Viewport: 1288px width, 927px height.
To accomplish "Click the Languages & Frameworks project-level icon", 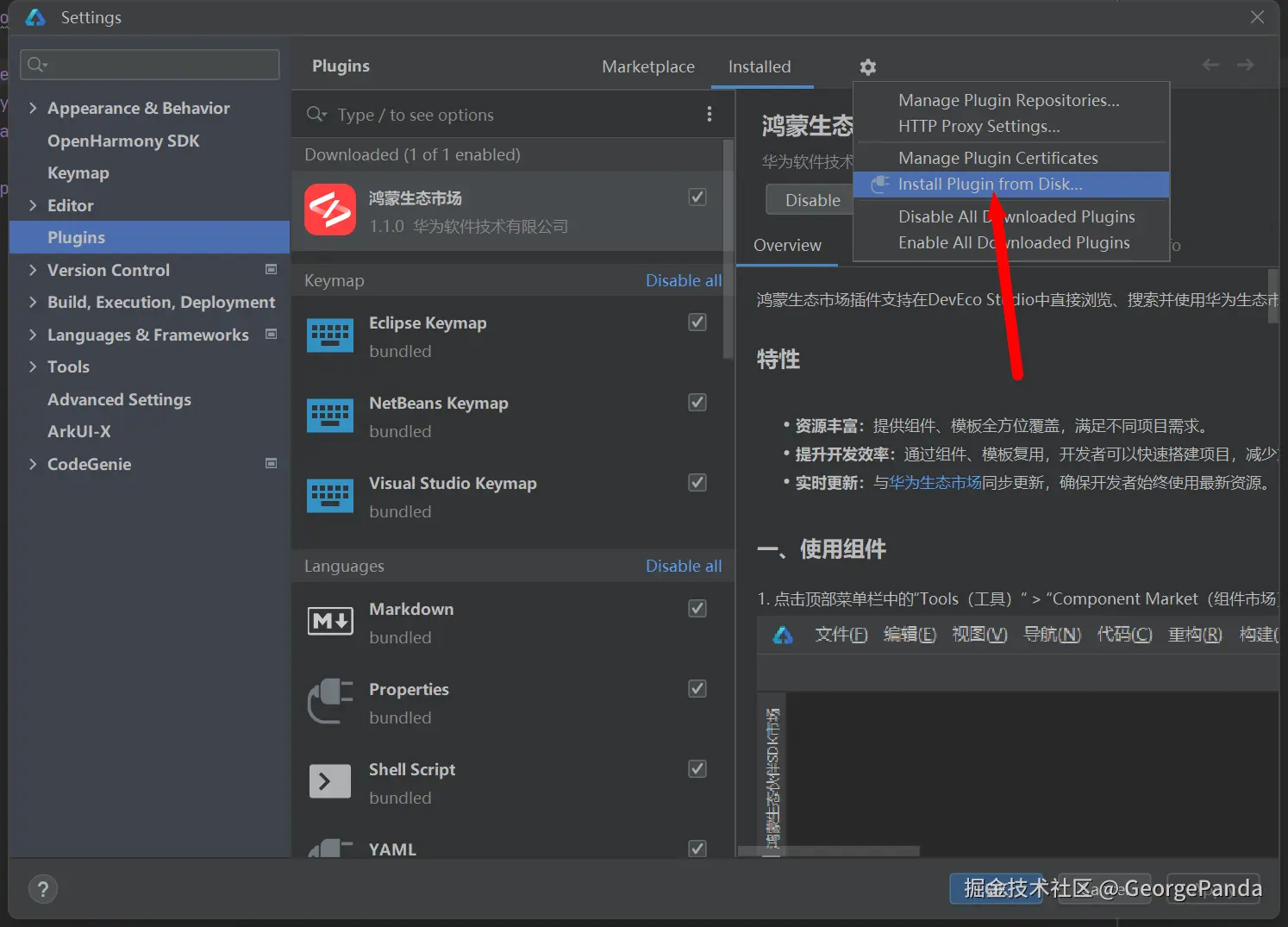I will [x=271, y=334].
